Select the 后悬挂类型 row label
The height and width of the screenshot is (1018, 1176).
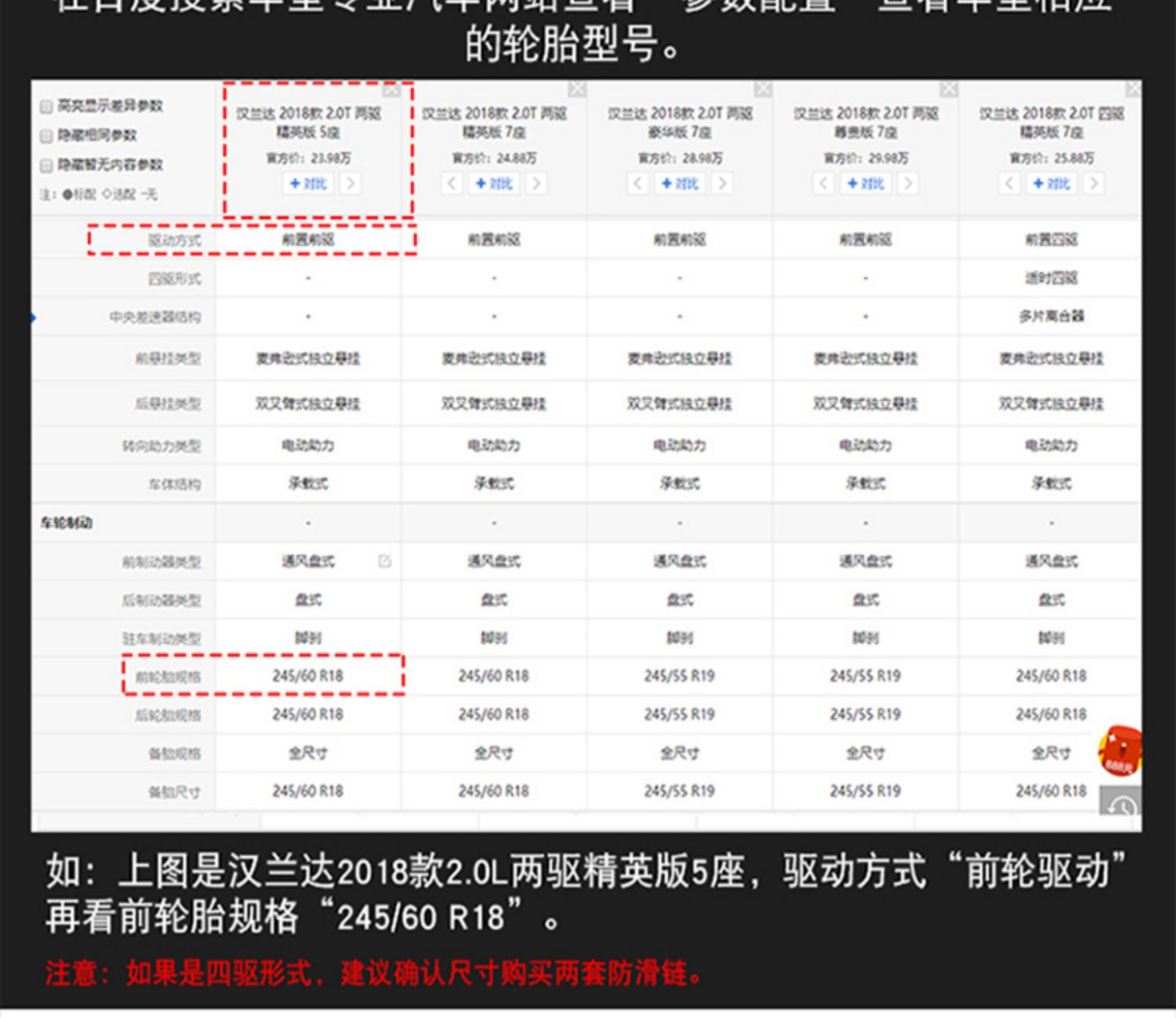click(x=168, y=404)
